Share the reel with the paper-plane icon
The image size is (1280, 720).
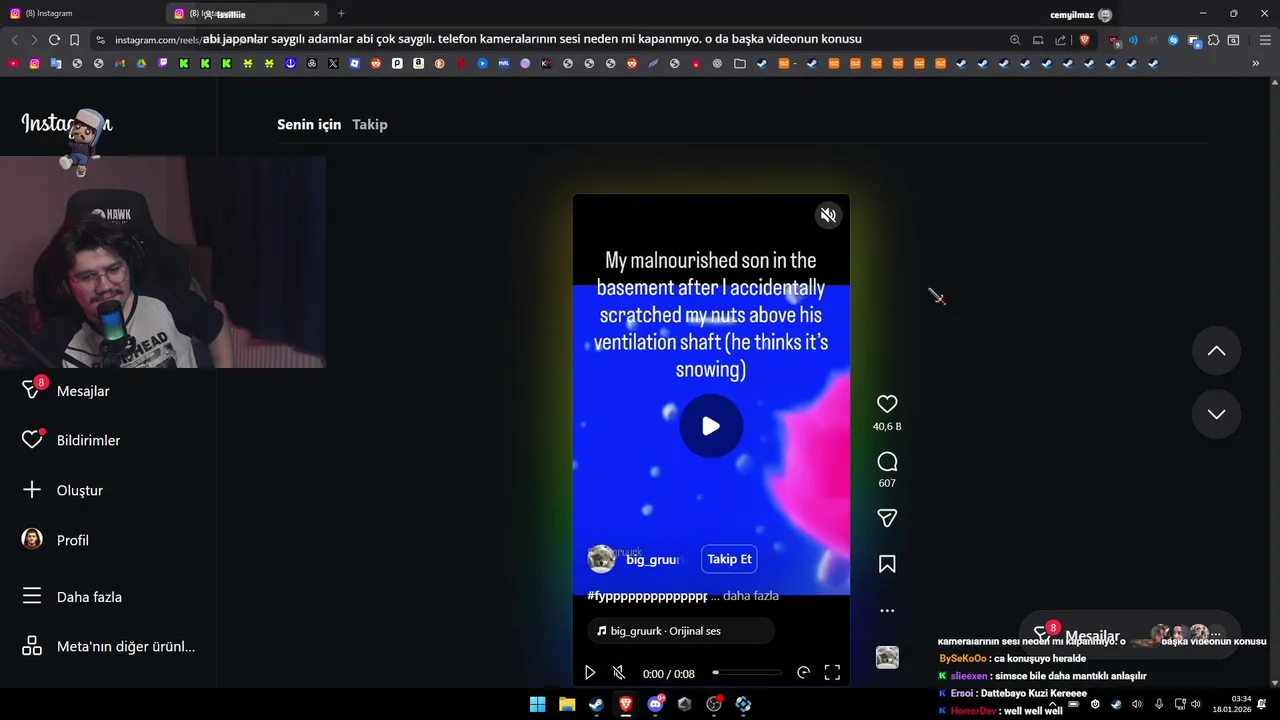[x=887, y=518]
